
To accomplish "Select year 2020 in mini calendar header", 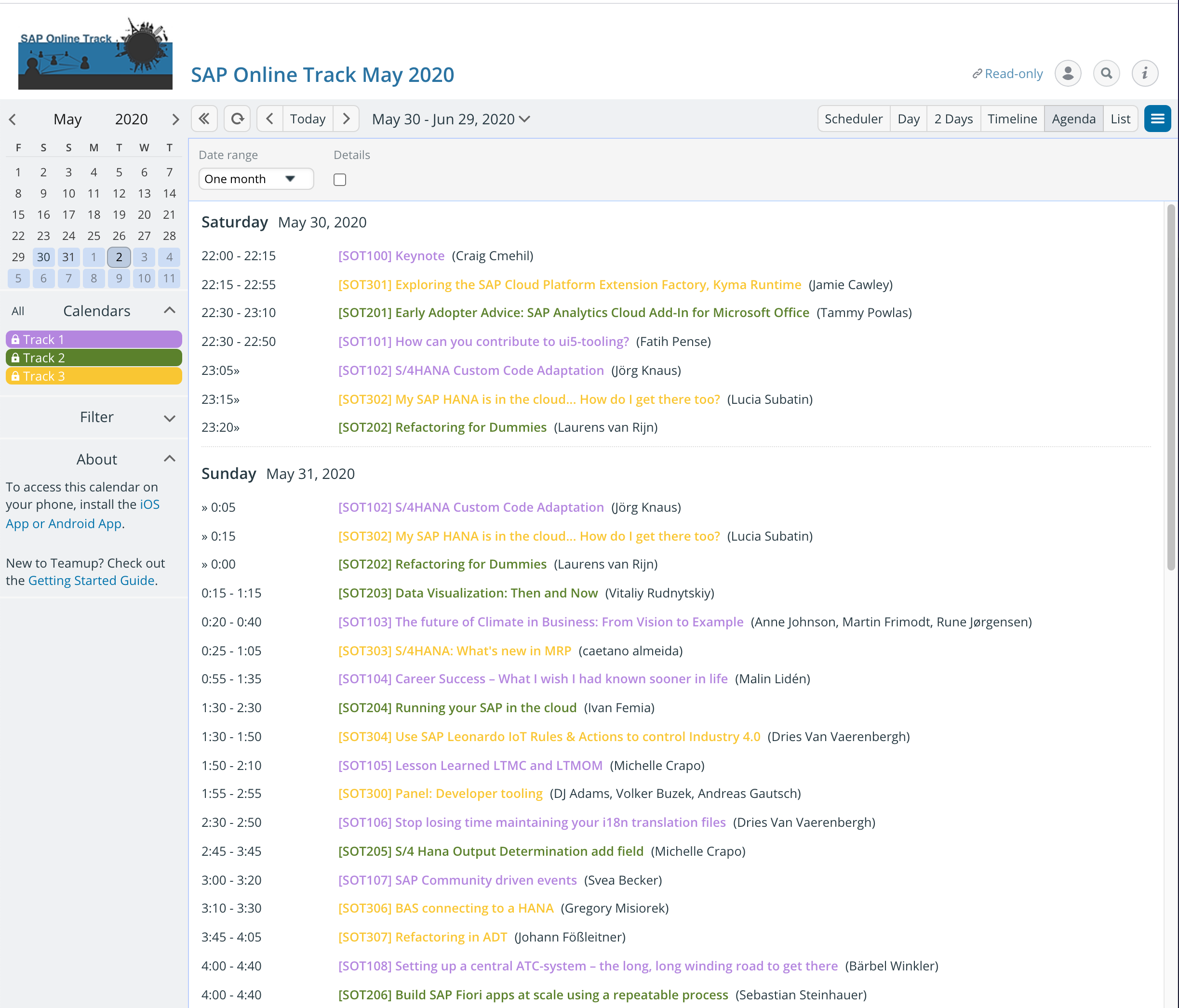I will click(x=132, y=119).
